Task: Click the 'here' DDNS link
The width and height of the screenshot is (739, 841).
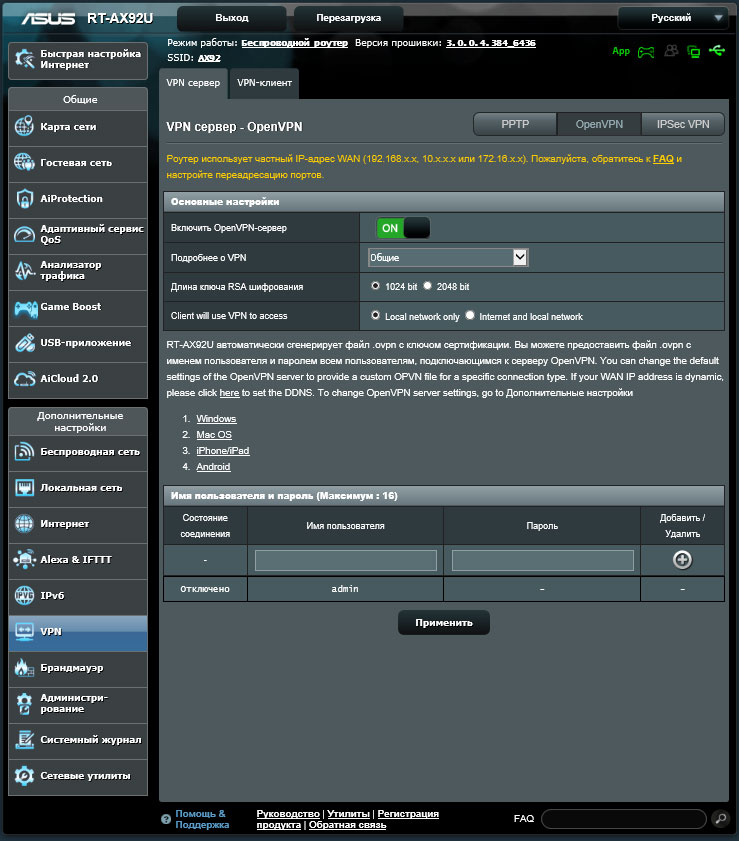Action: (229, 393)
